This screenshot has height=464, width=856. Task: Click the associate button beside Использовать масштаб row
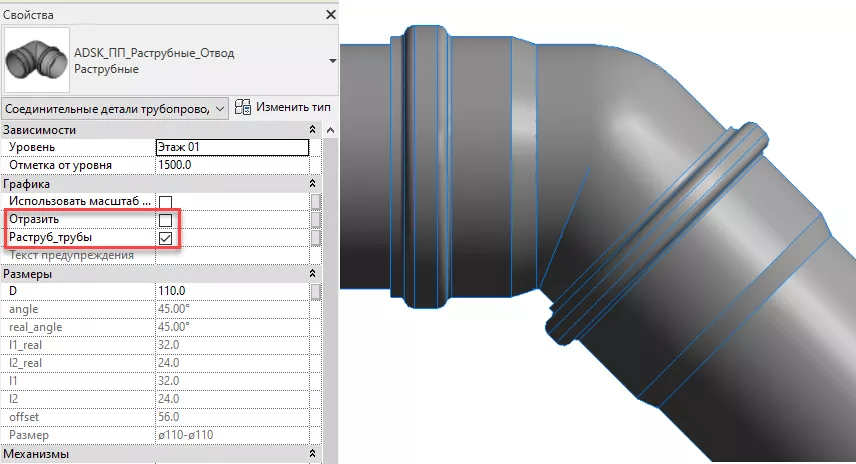pyautogui.click(x=315, y=202)
